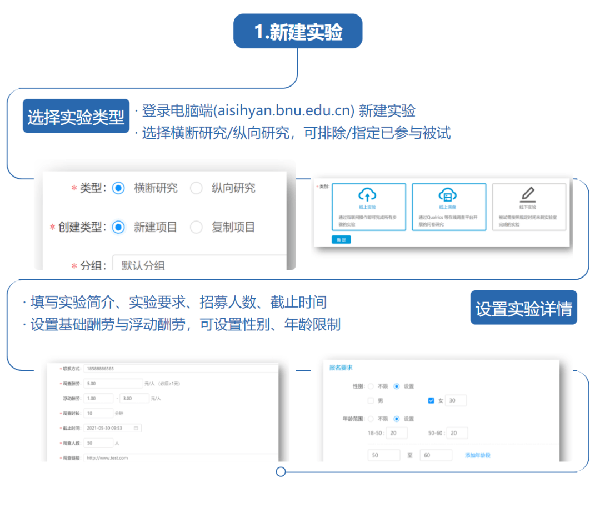Select 不限 for gender restriction
The height and width of the screenshot is (508, 600).
tap(369, 386)
